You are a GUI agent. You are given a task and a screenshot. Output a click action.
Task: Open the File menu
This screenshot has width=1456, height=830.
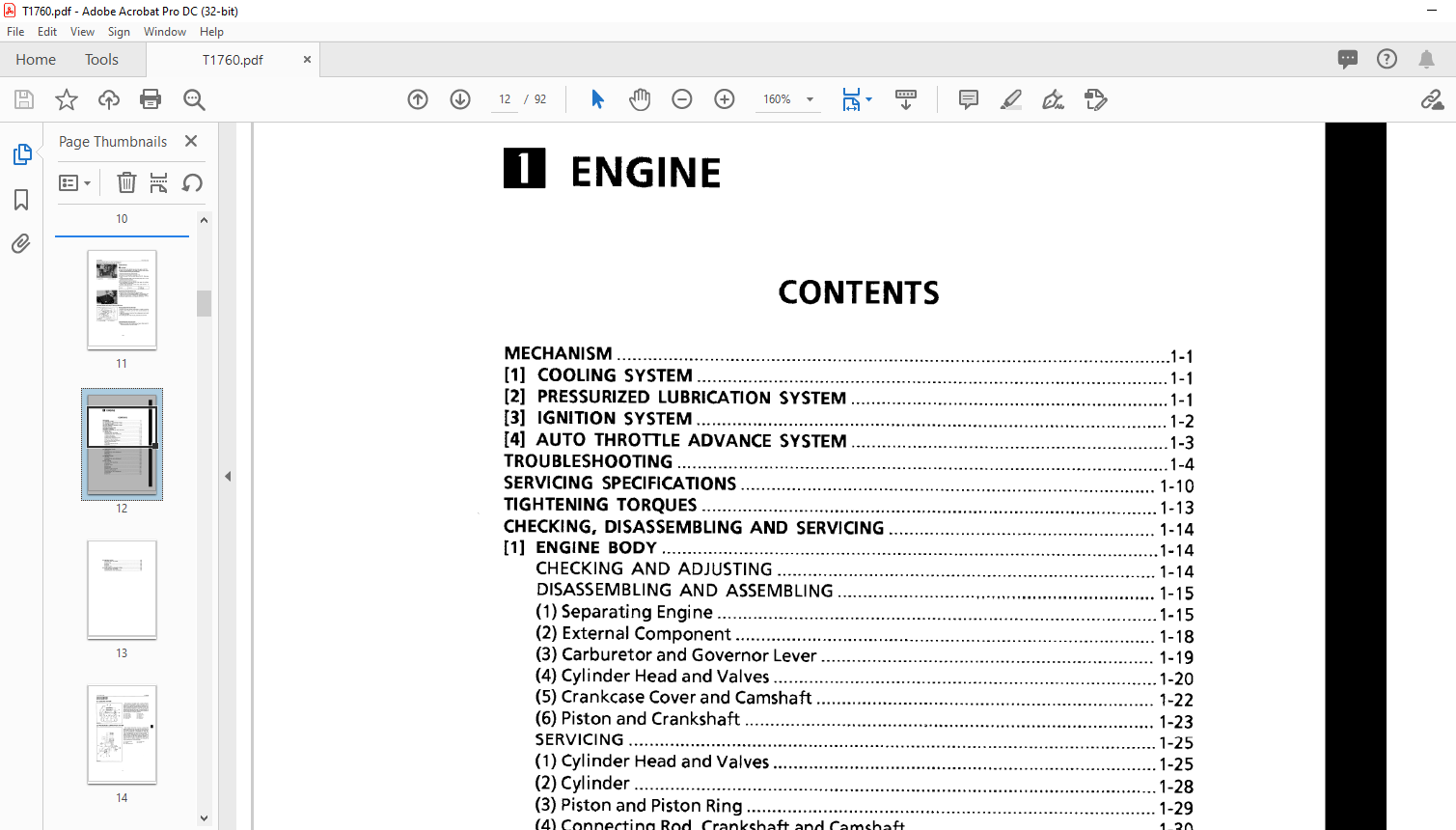coord(15,32)
